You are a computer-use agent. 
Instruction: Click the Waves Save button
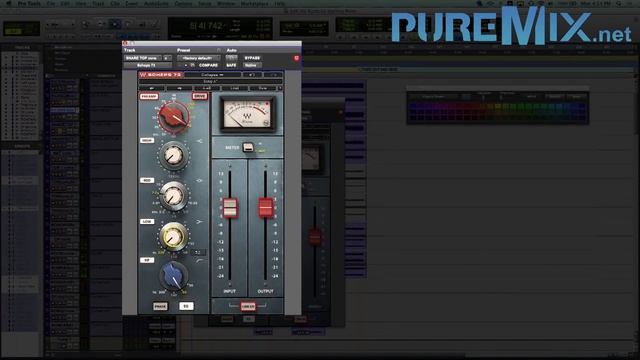click(x=263, y=88)
